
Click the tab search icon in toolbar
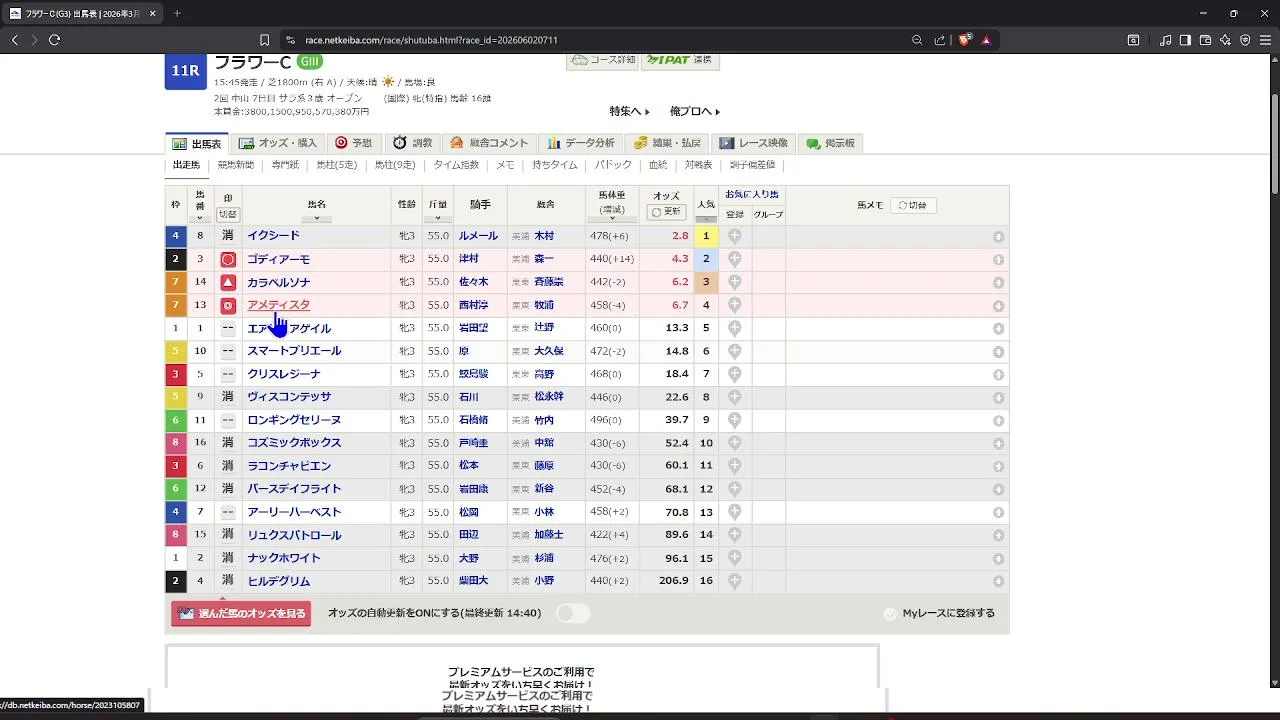click(x=1133, y=40)
